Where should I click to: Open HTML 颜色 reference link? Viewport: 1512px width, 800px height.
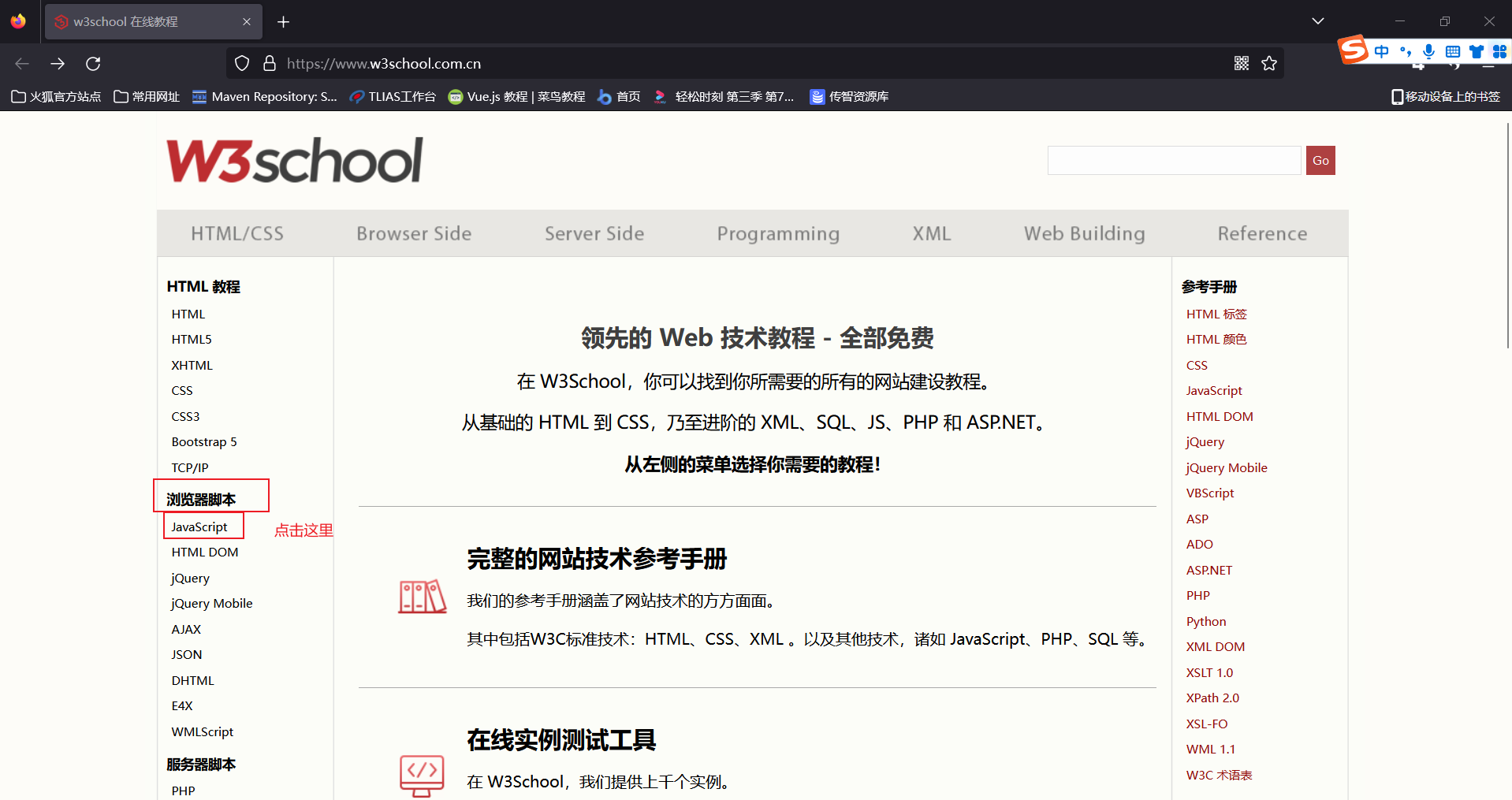(x=1216, y=340)
